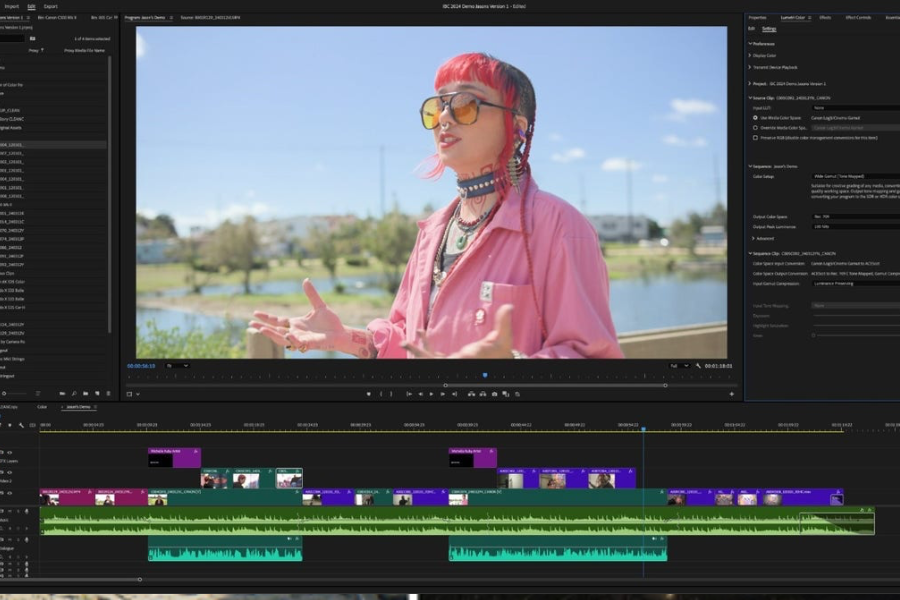
Task: Open the button editor plus icon
Action: click(x=731, y=394)
